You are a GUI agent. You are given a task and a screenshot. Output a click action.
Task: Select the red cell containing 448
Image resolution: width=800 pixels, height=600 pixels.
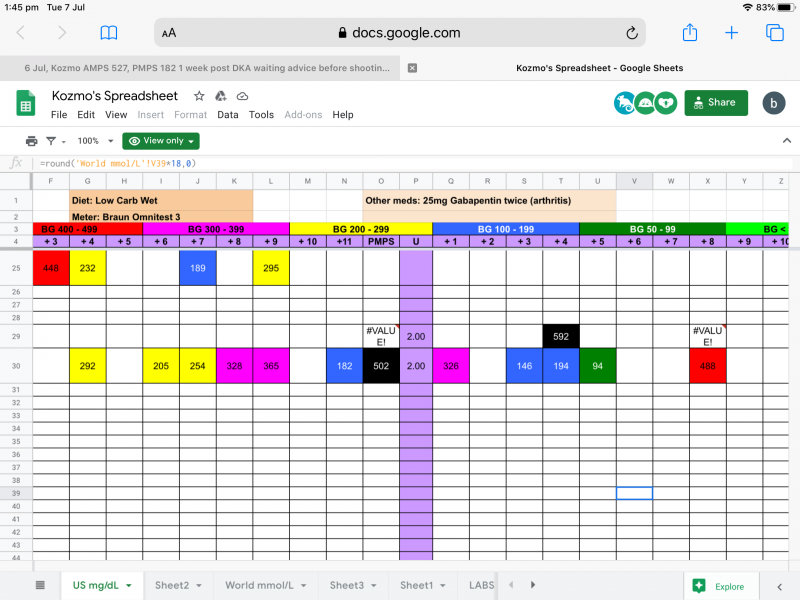(x=51, y=268)
